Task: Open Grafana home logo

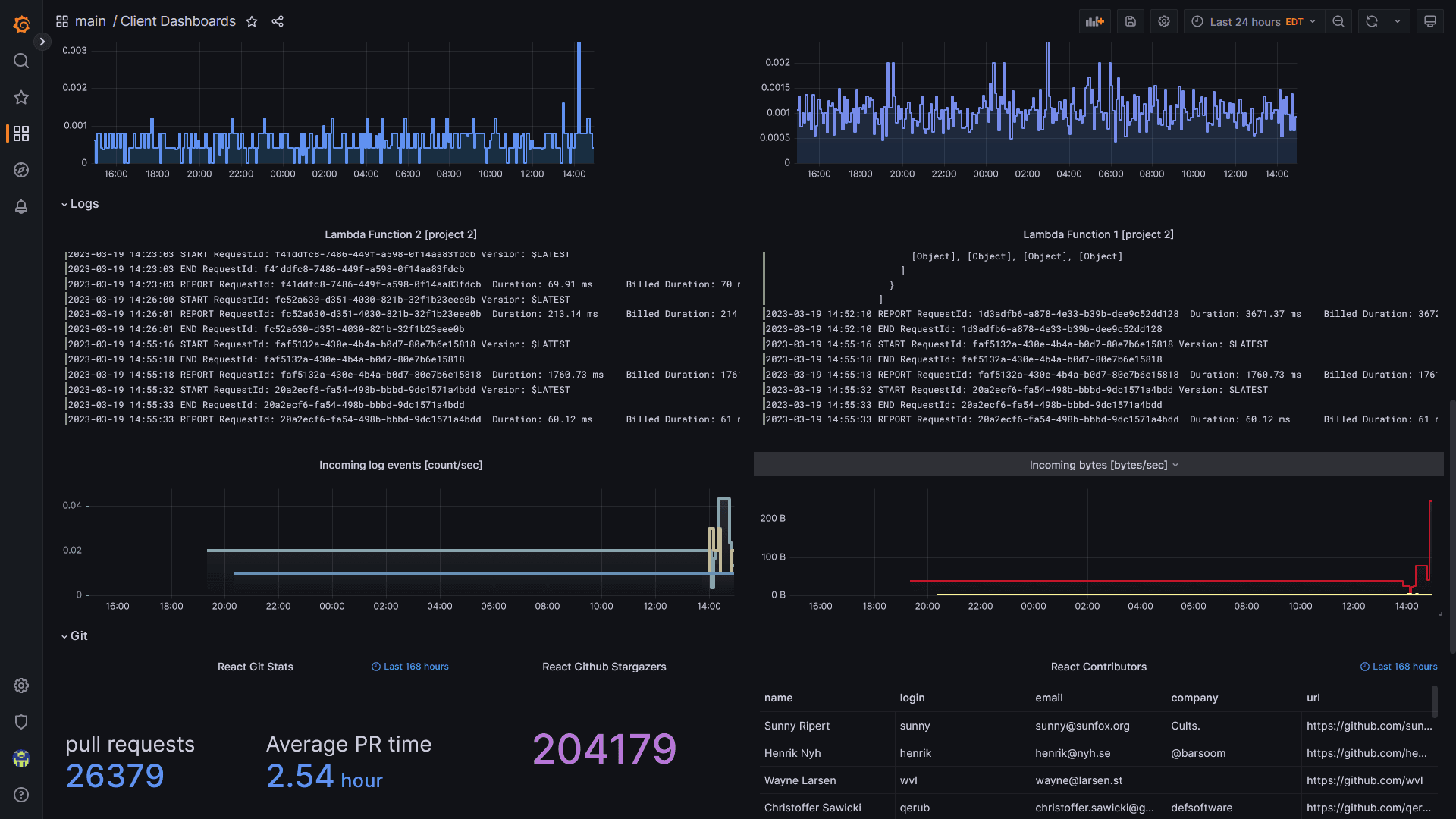Action: tap(21, 24)
